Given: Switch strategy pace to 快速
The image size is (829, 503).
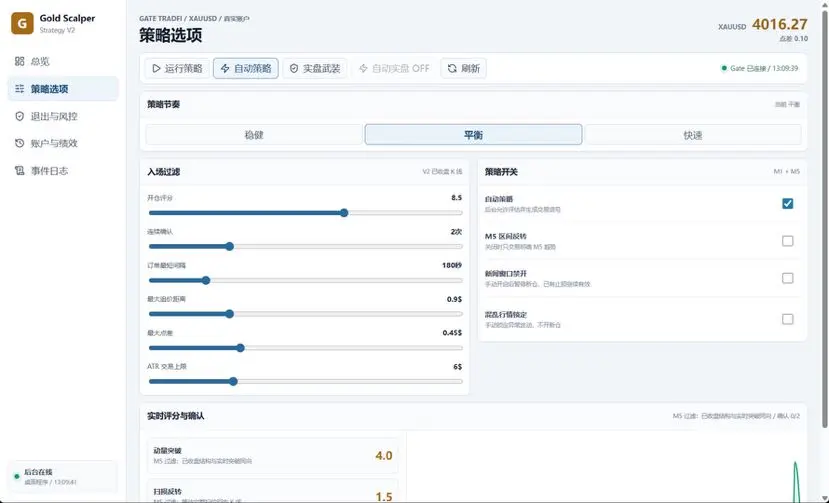Looking at the screenshot, I should [x=693, y=135].
